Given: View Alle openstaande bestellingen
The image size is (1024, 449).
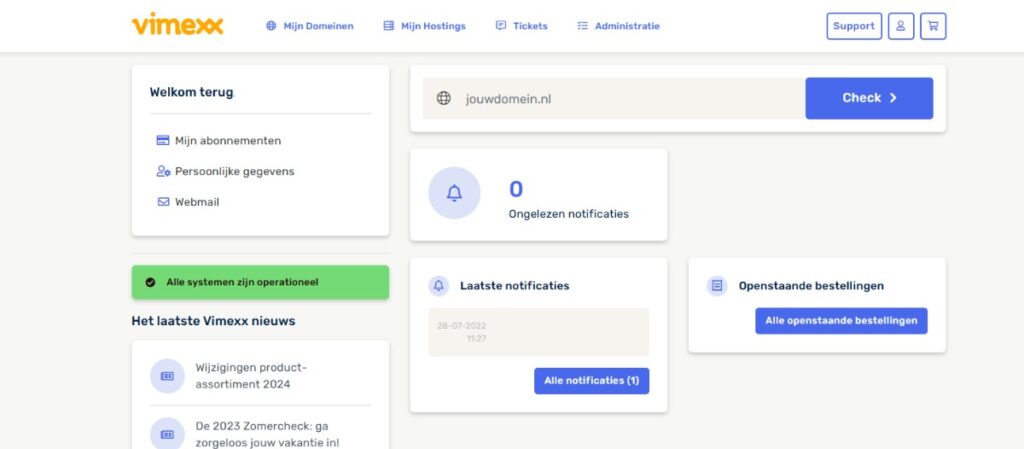Looking at the screenshot, I should pyautogui.click(x=841, y=321).
